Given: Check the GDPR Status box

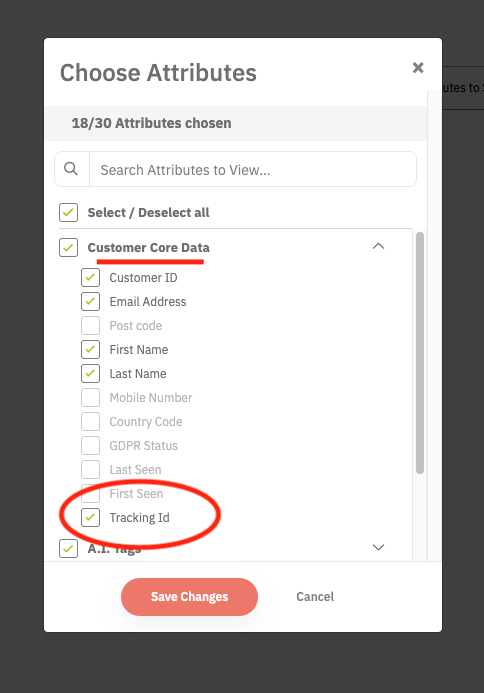Looking at the screenshot, I should point(90,446).
